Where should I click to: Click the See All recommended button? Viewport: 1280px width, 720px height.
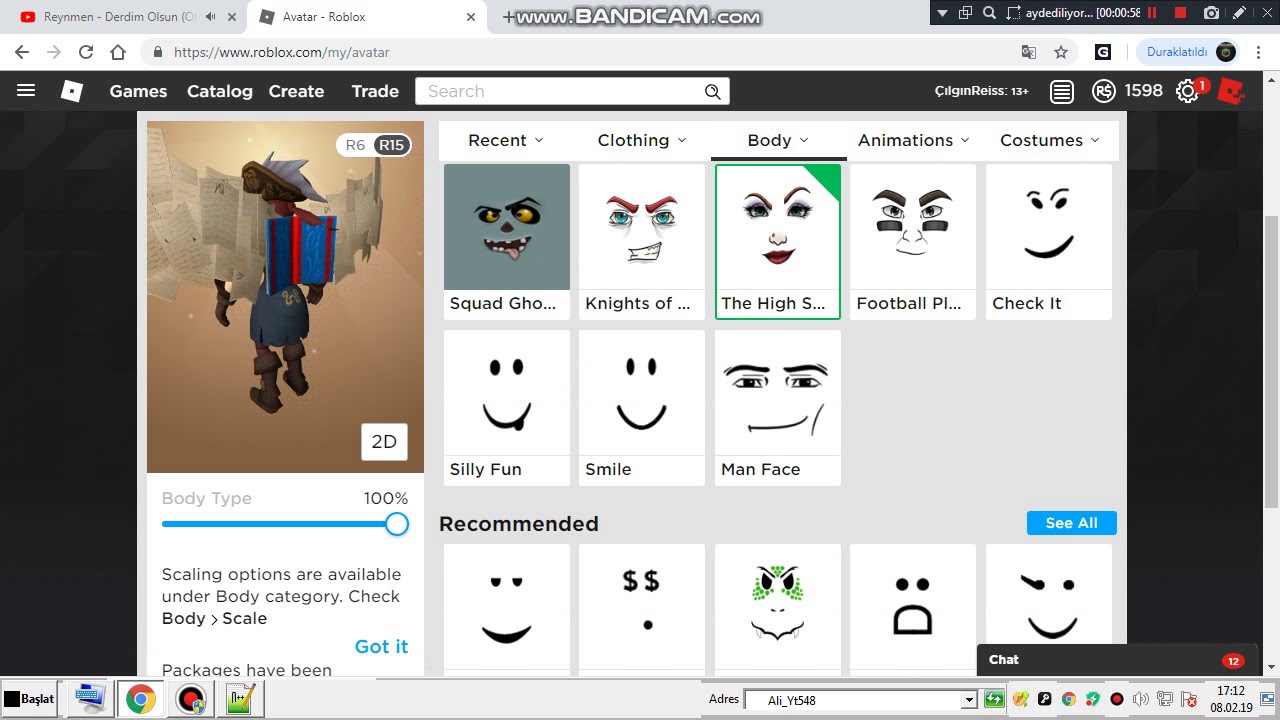1072,523
